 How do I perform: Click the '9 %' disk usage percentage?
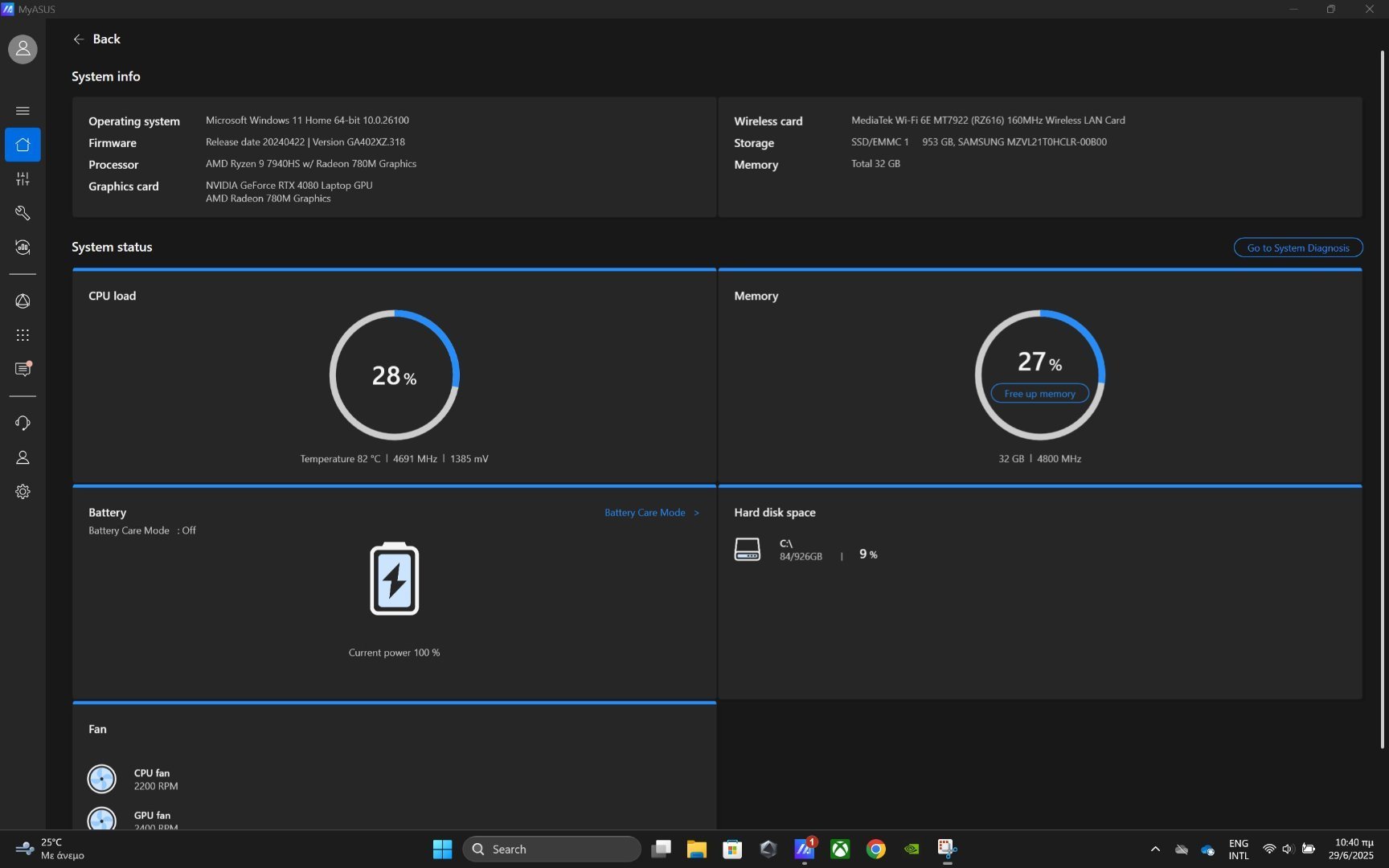(868, 555)
